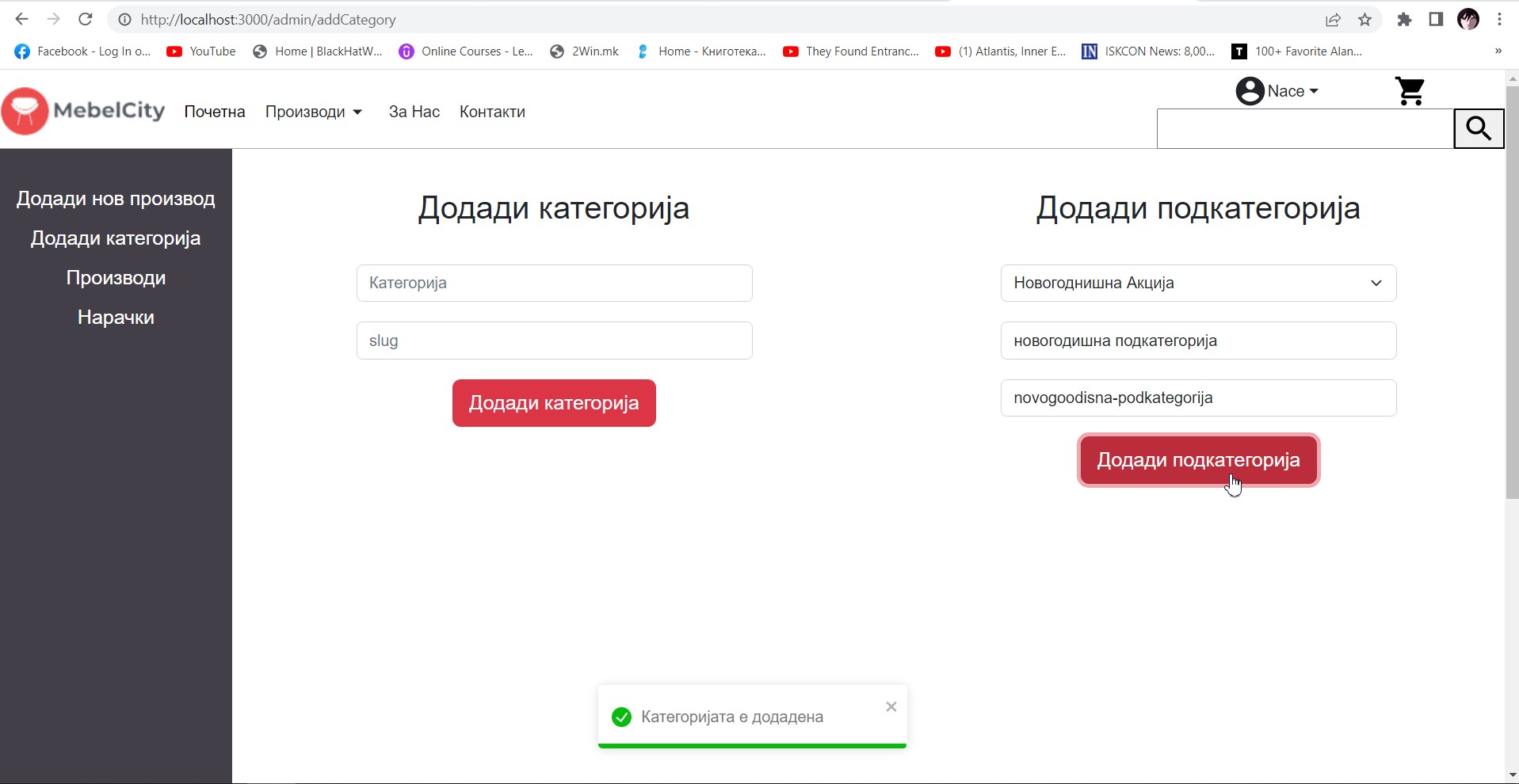Focus the slug input field
This screenshot has width=1519, height=784.
554,341
